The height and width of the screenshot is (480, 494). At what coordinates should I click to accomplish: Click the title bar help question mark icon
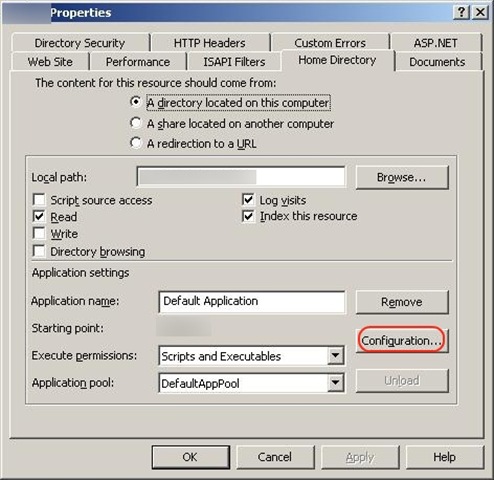[461, 13]
